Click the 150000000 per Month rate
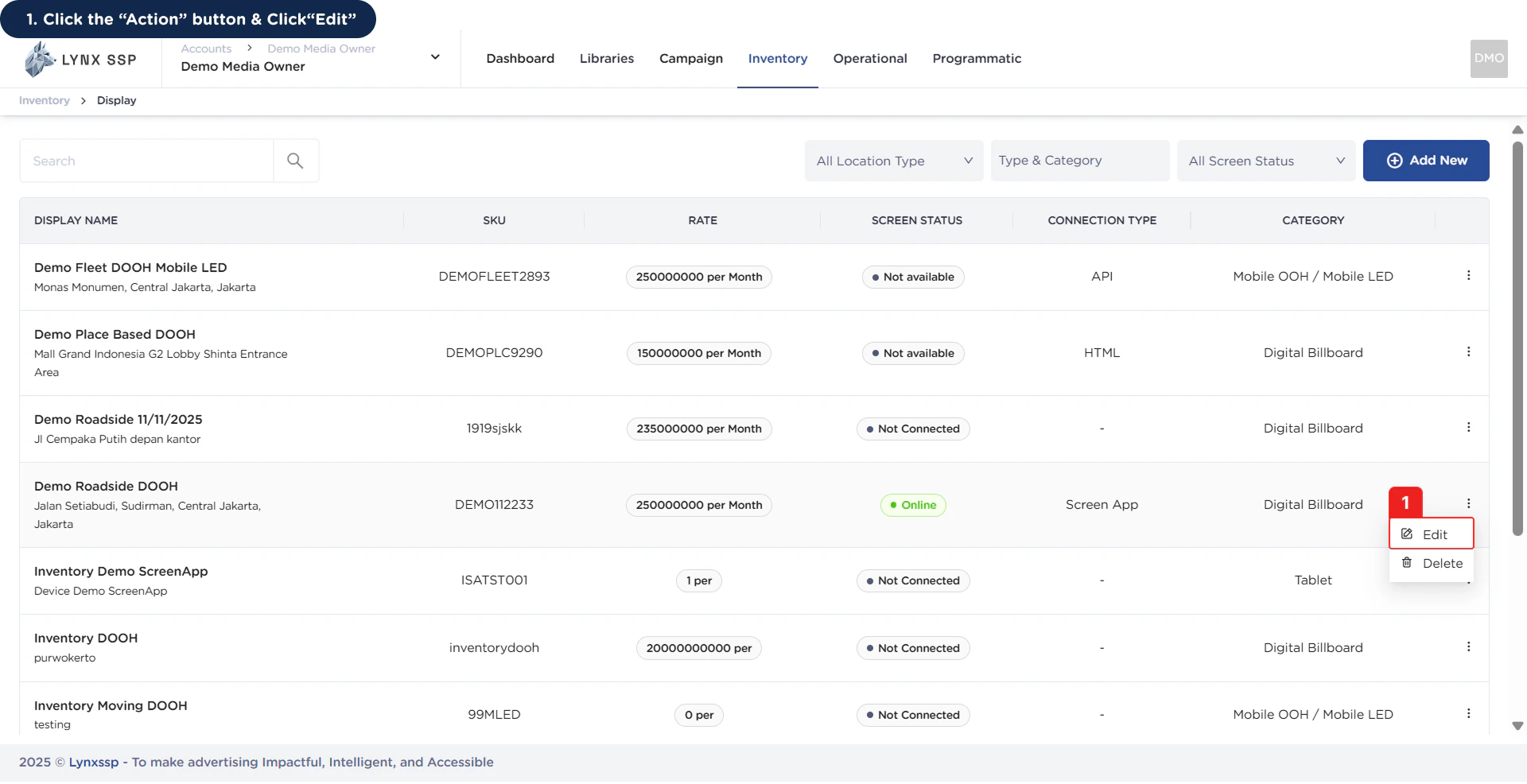 point(699,353)
